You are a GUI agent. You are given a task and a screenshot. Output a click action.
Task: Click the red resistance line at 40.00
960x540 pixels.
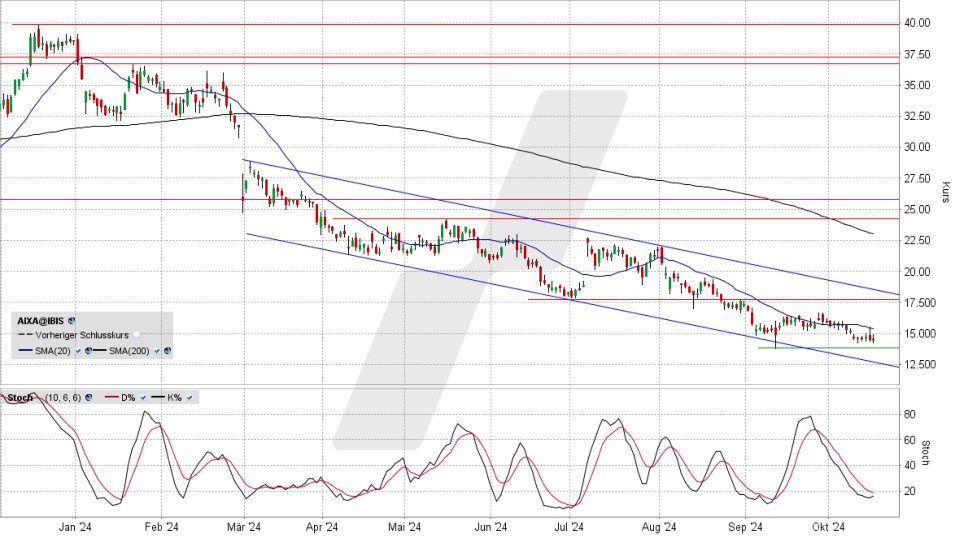(456, 24)
